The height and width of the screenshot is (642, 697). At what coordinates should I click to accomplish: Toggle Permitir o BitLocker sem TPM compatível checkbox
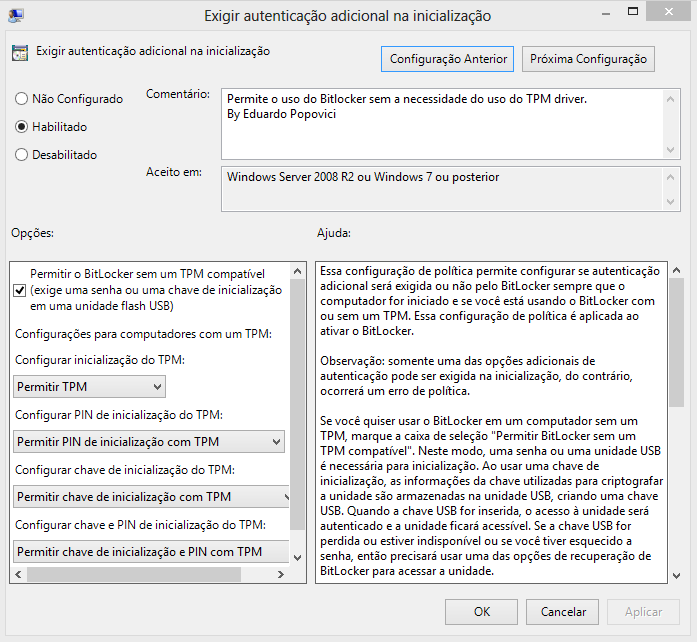[20, 290]
